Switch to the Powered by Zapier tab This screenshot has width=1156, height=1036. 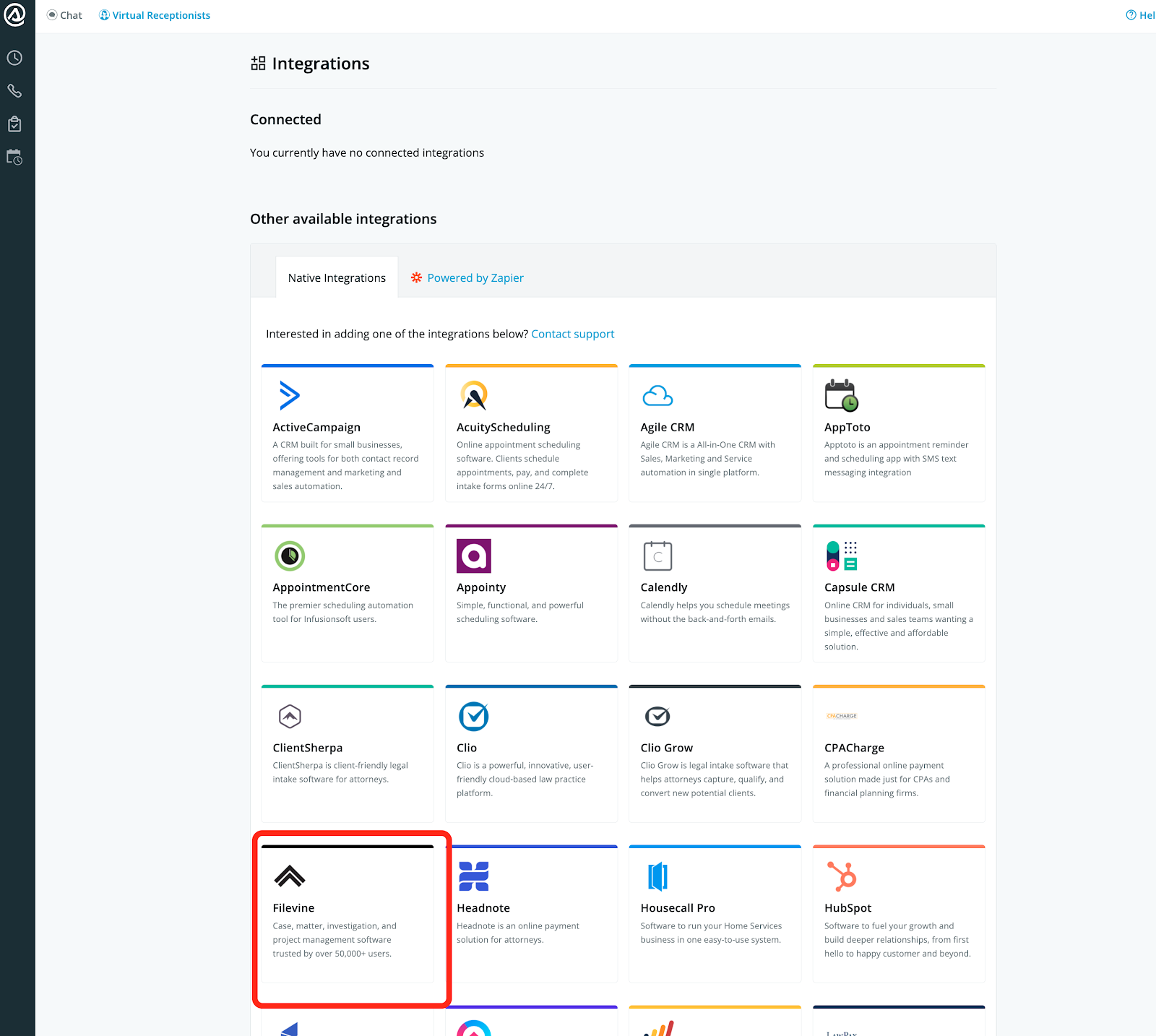click(475, 277)
